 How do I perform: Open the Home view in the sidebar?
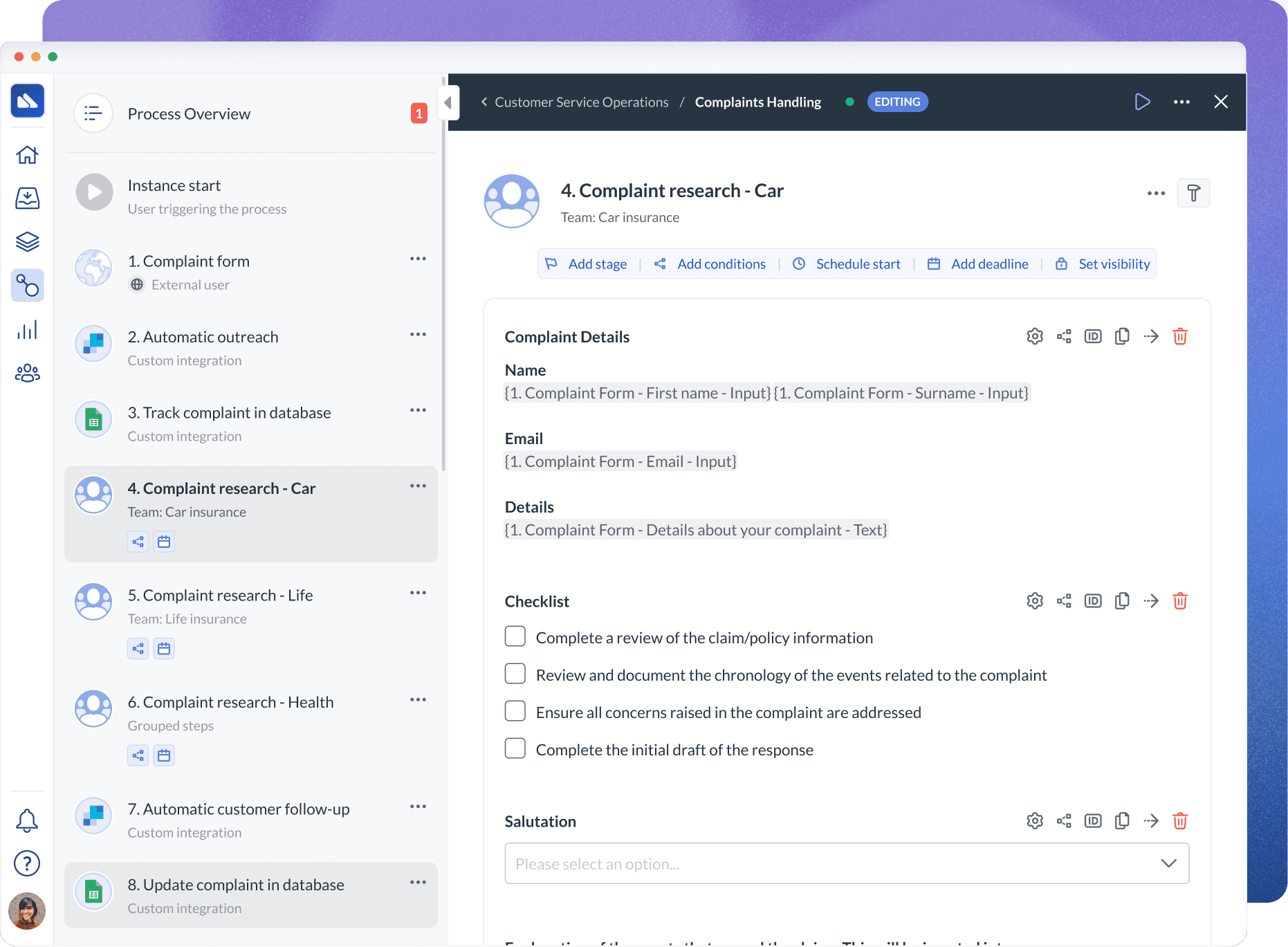pos(27,155)
